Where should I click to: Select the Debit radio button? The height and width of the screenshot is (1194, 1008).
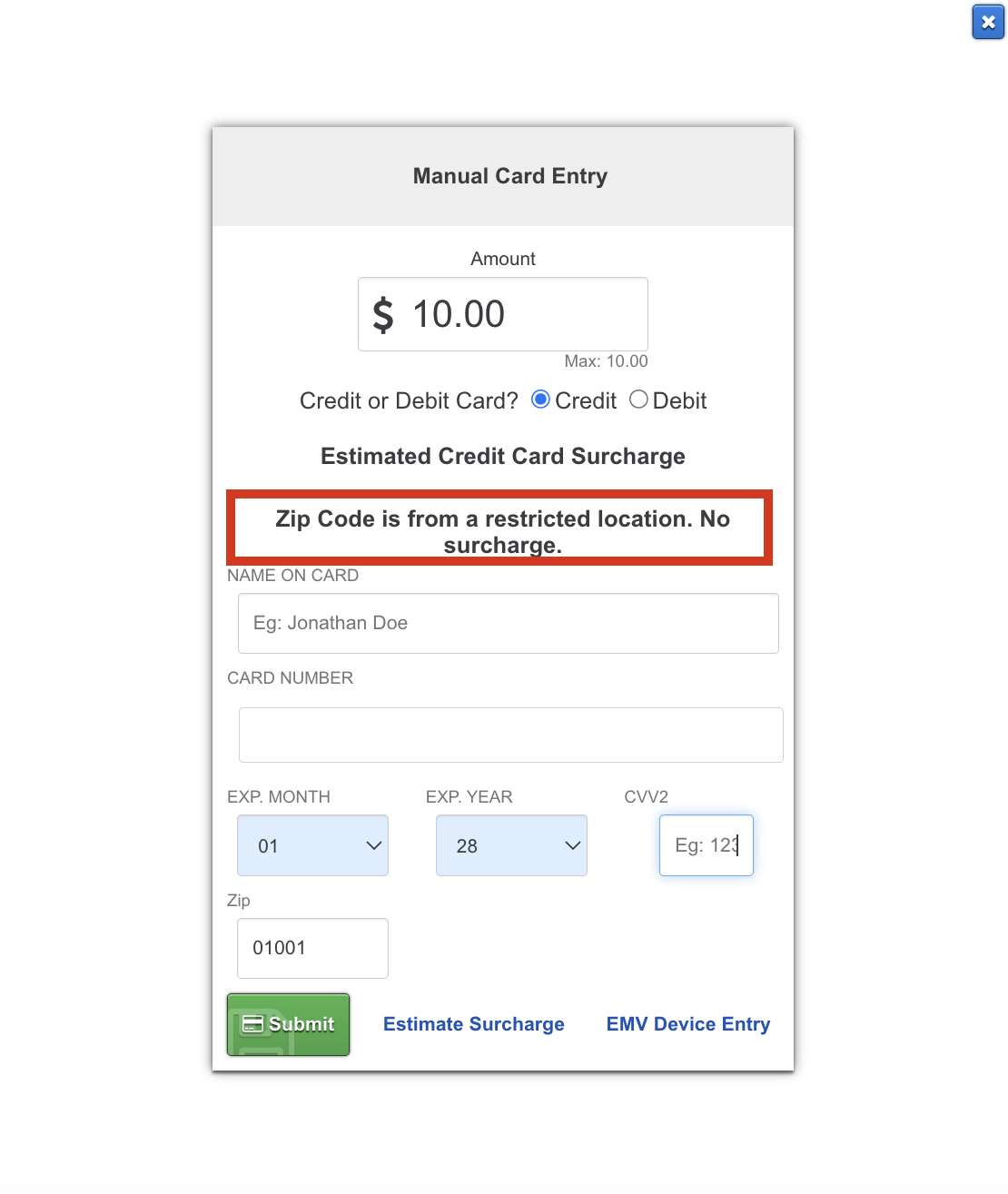tap(638, 399)
